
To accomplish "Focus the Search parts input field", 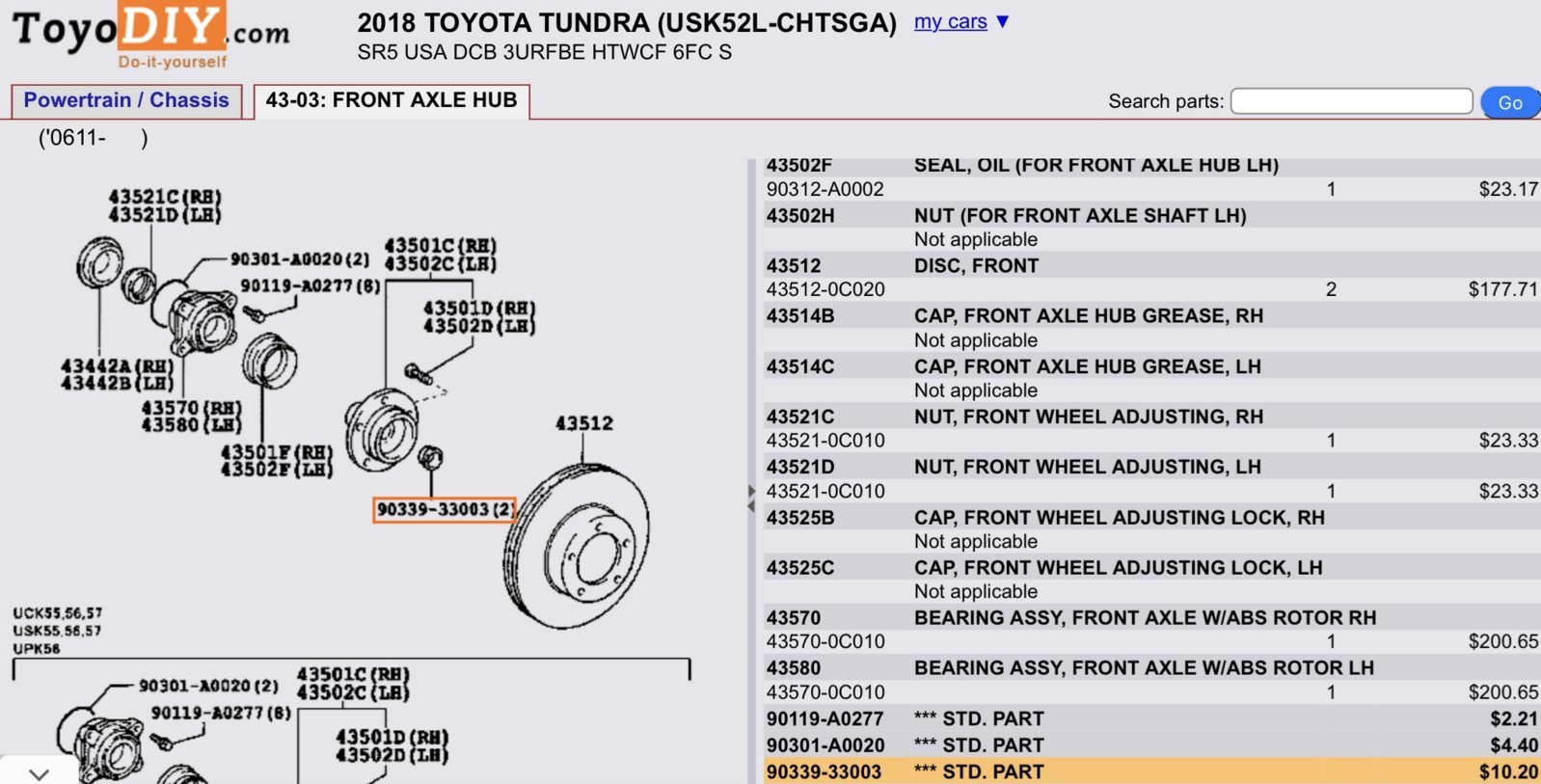I will [x=1351, y=101].
